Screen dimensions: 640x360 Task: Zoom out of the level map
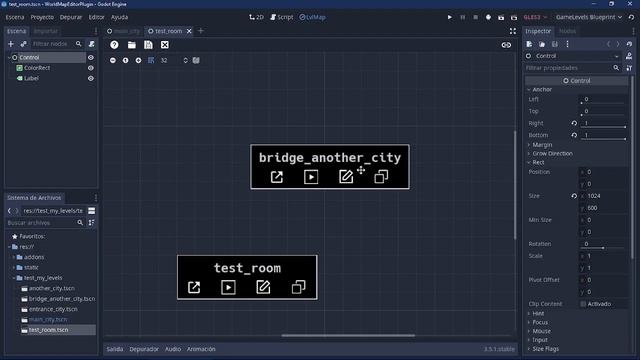click(113, 60)
